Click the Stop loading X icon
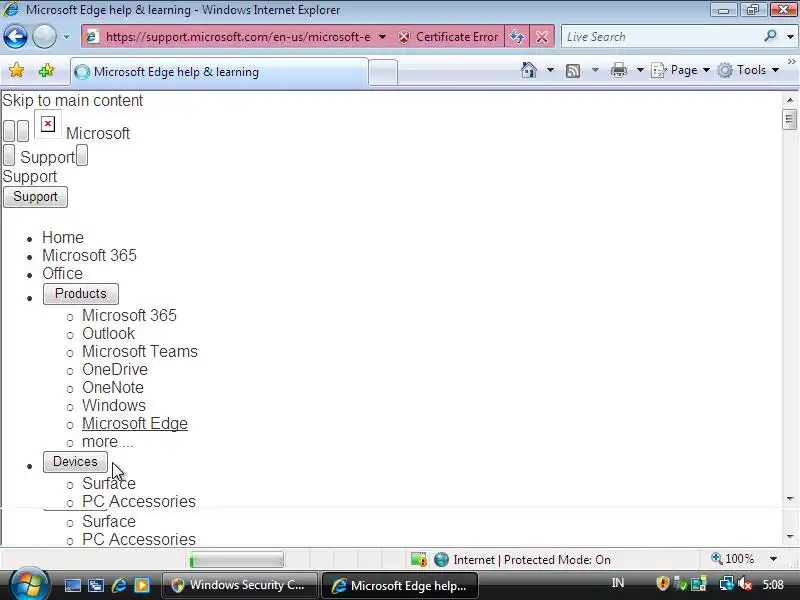 [542, 37]
